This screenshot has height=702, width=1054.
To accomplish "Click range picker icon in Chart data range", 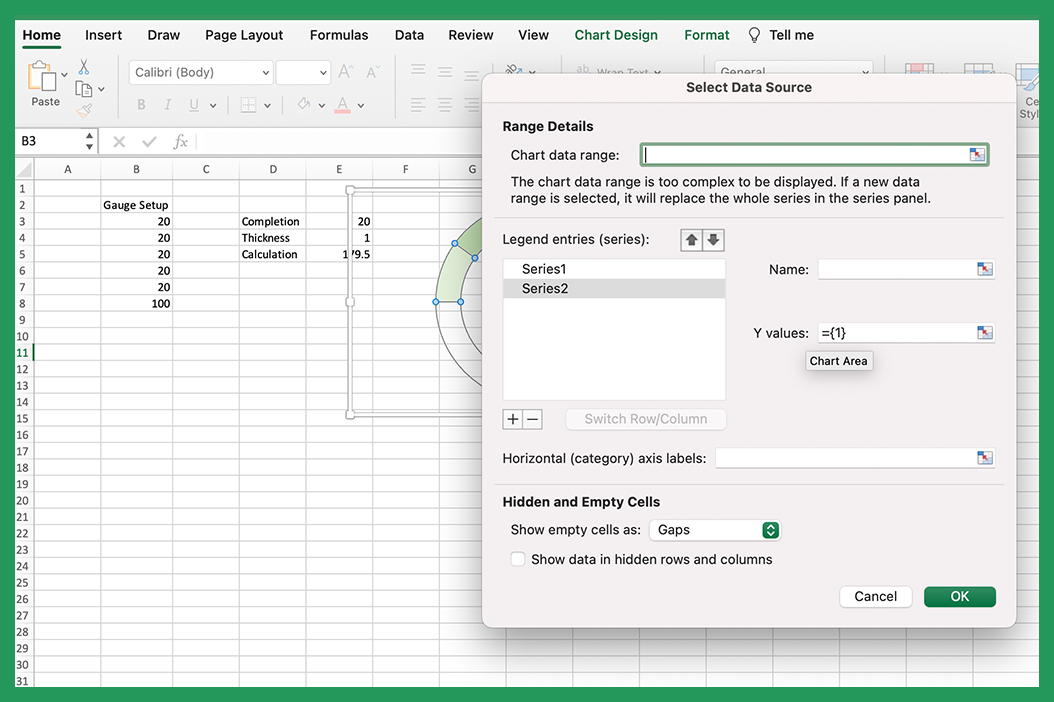I will click(977, 155).
